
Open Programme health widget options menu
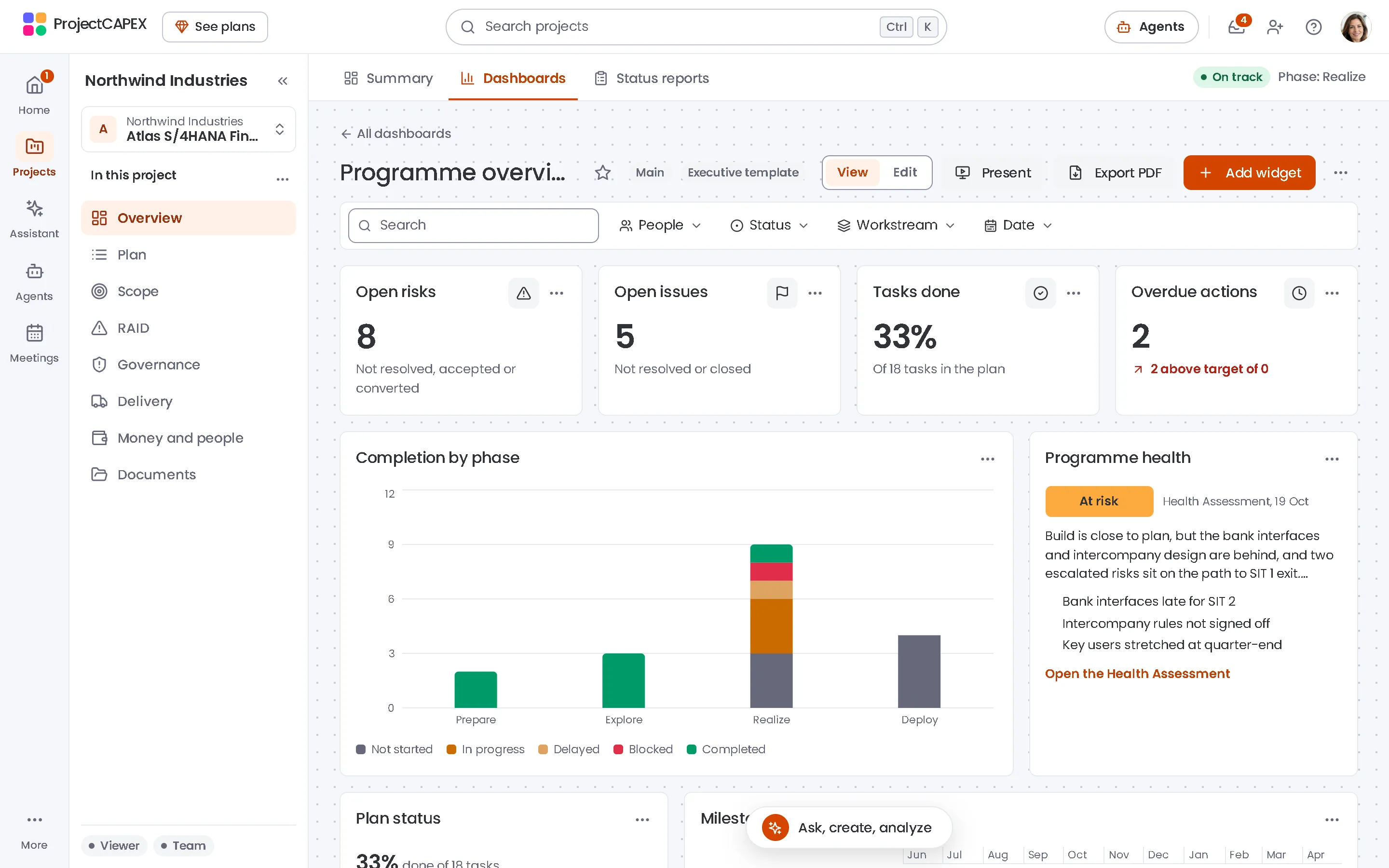[1332, 459]
